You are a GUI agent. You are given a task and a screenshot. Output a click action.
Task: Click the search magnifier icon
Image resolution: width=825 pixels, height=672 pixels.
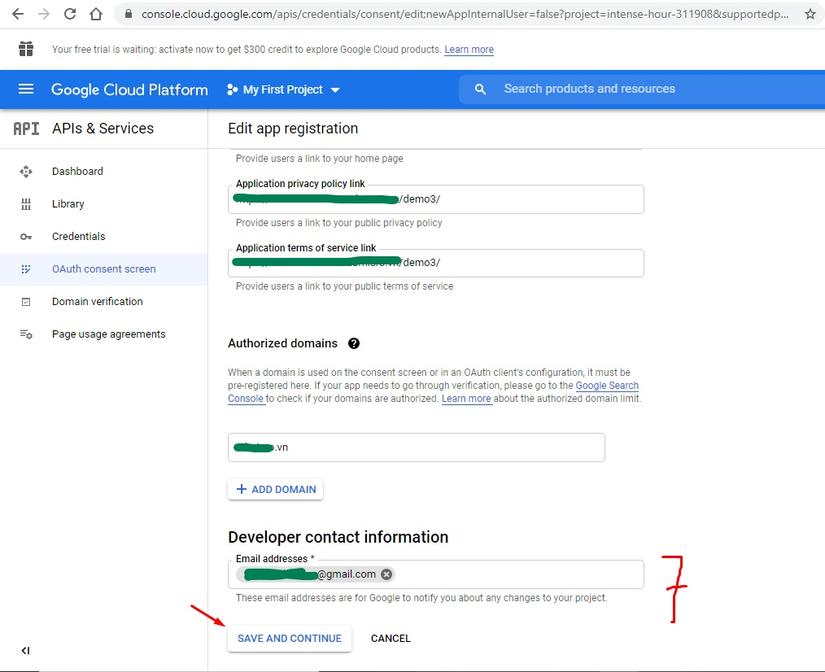tap(480, 89)
